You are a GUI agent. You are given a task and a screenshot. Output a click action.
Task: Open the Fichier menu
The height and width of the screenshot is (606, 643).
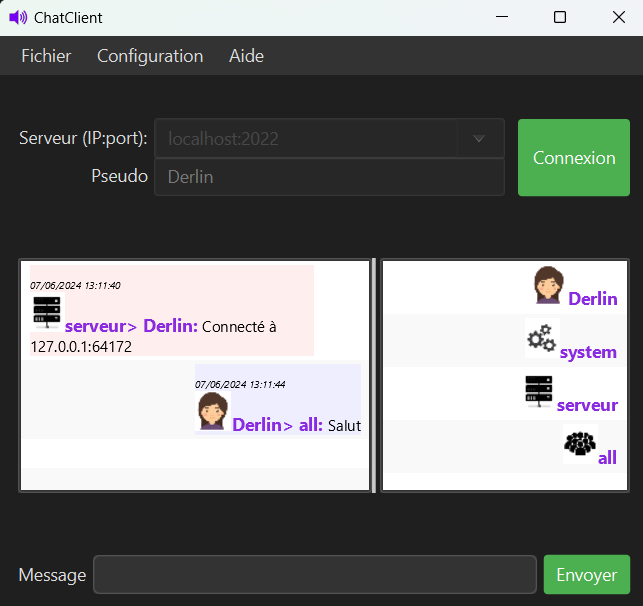(x=46, y=56)
